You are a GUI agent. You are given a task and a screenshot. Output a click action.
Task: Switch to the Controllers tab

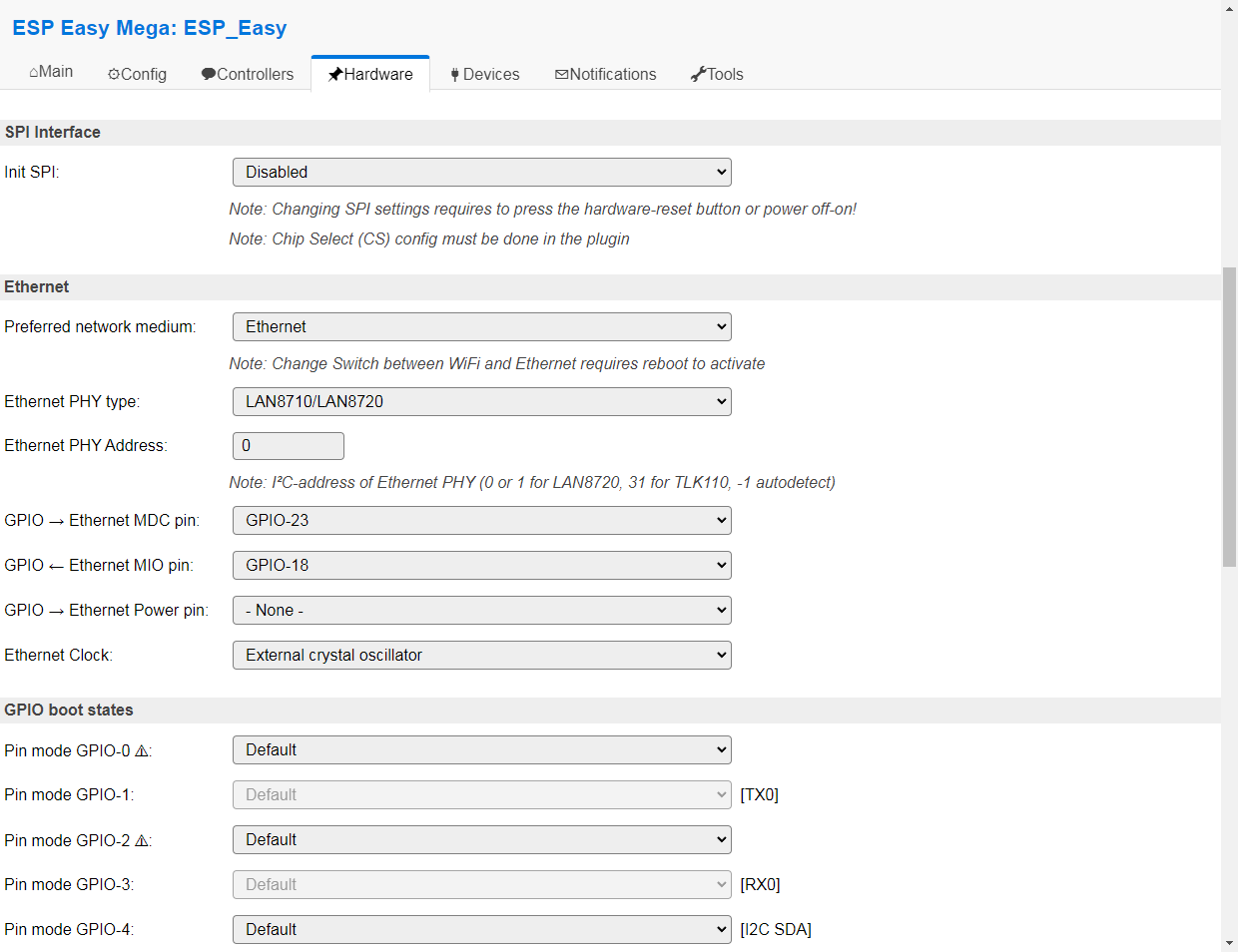pos(248,74)
